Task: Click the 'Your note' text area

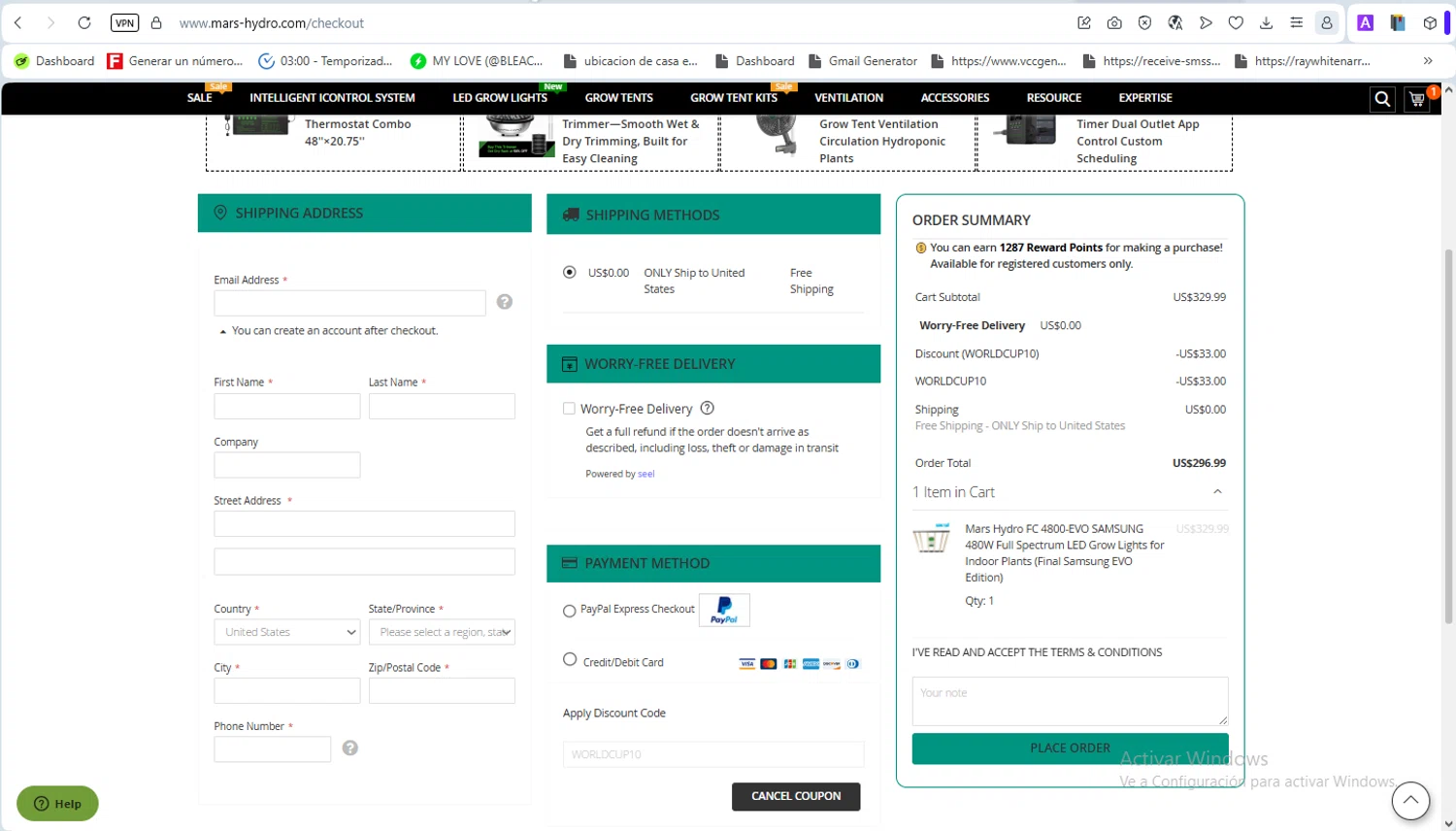Action: [1070, 701]
